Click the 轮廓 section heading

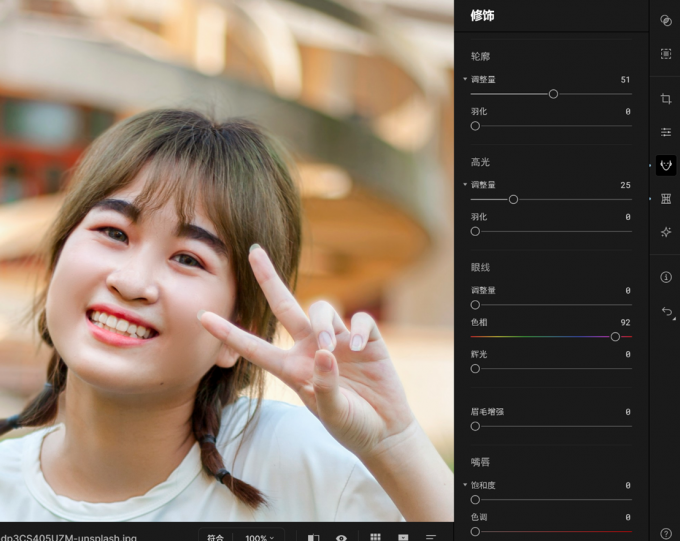pyautogui.click(x=480, y=56)
